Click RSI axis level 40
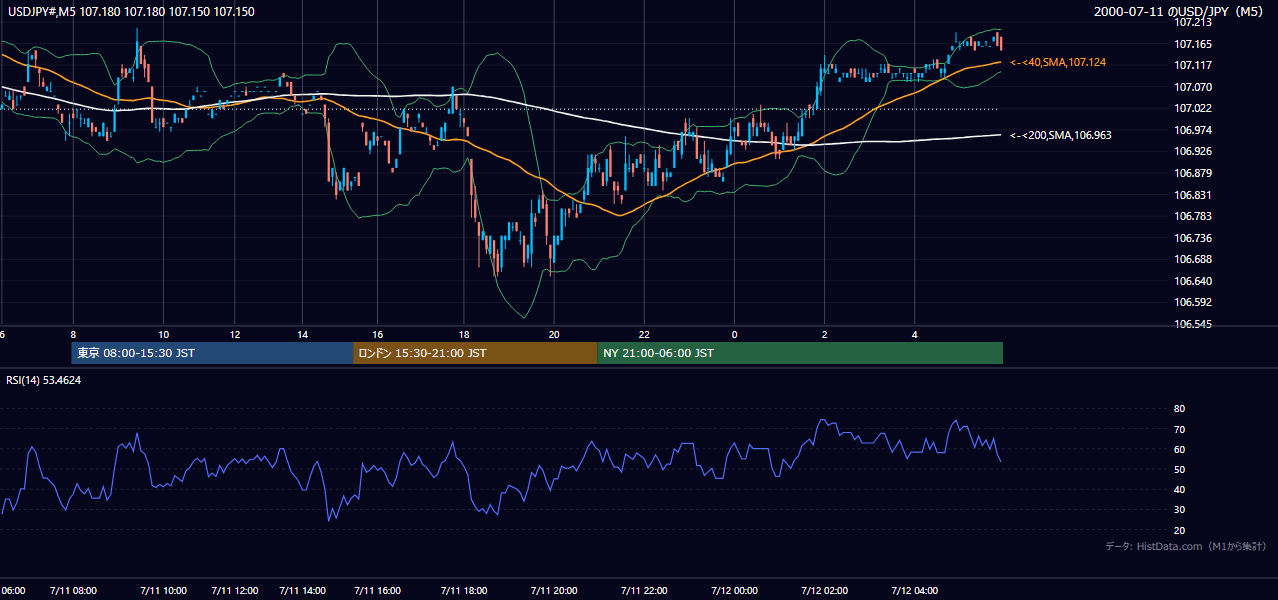The height and width of the screenshot is (600, 1278). pyautogui.click(x=1179, y=489)
